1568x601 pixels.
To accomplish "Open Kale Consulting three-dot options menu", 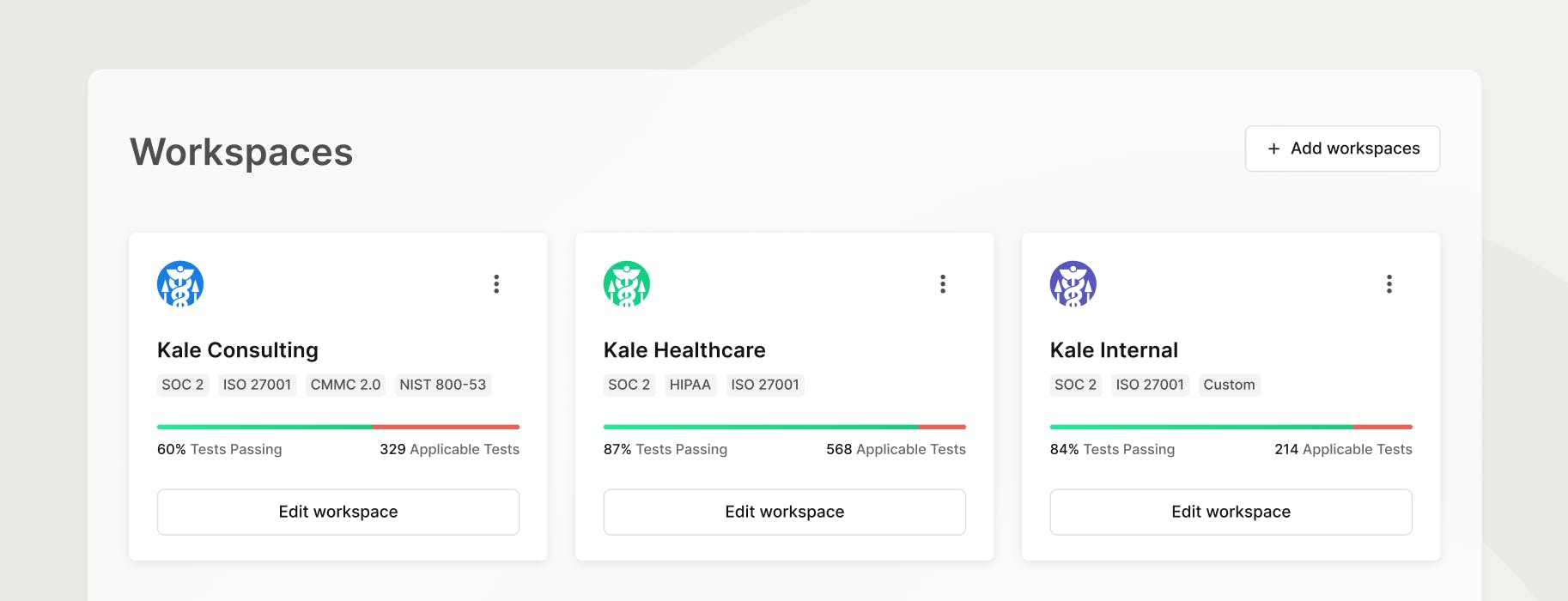I will [496, 284].
